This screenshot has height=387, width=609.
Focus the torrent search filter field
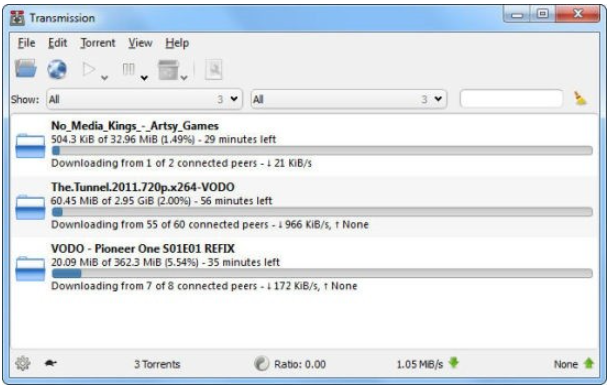[x=511, y=99]
